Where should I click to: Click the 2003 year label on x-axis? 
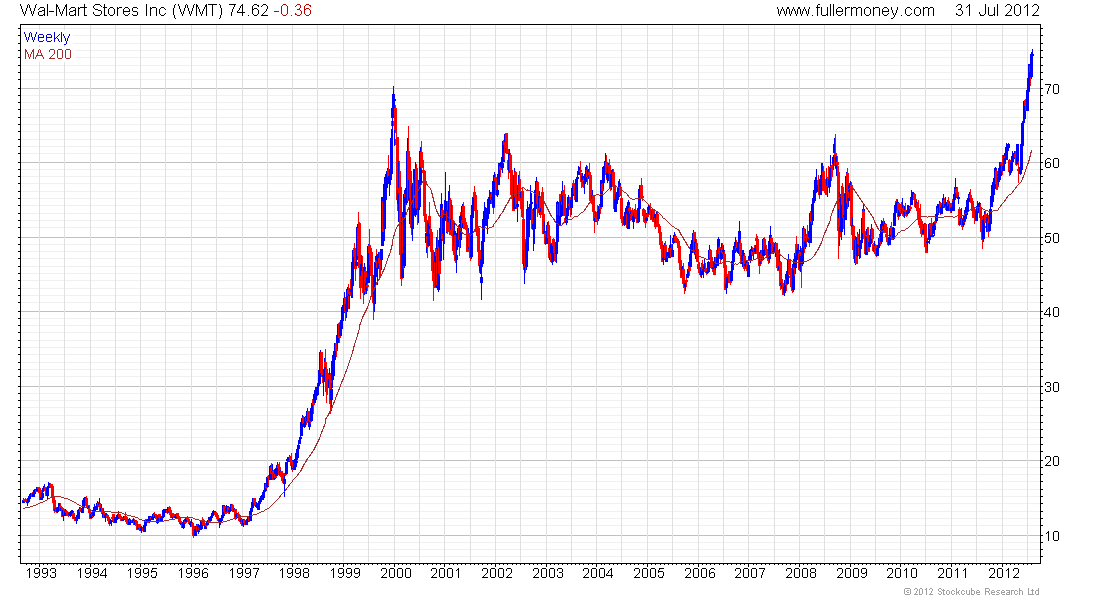pyautogui.click(x=548, y=573)
